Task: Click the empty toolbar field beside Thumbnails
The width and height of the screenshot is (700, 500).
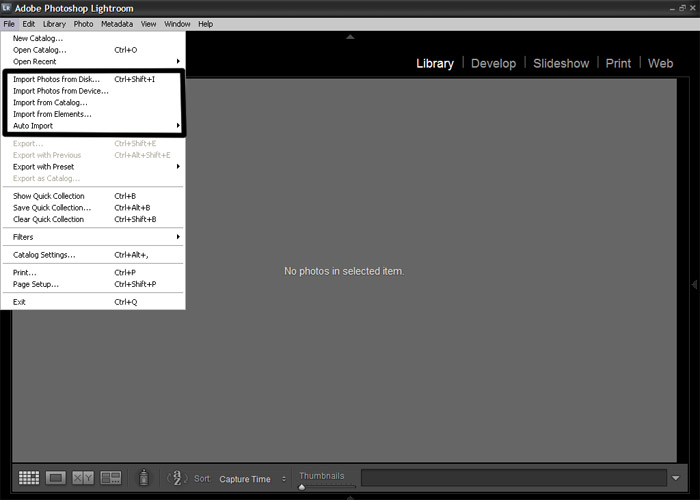Action: 513,478
